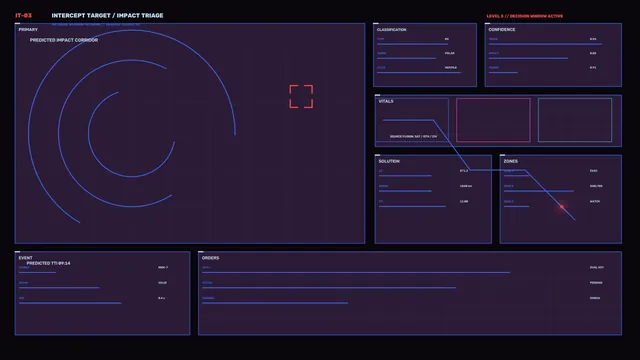Click the 'DUAL KEY' value in Orders

(596, 267)
